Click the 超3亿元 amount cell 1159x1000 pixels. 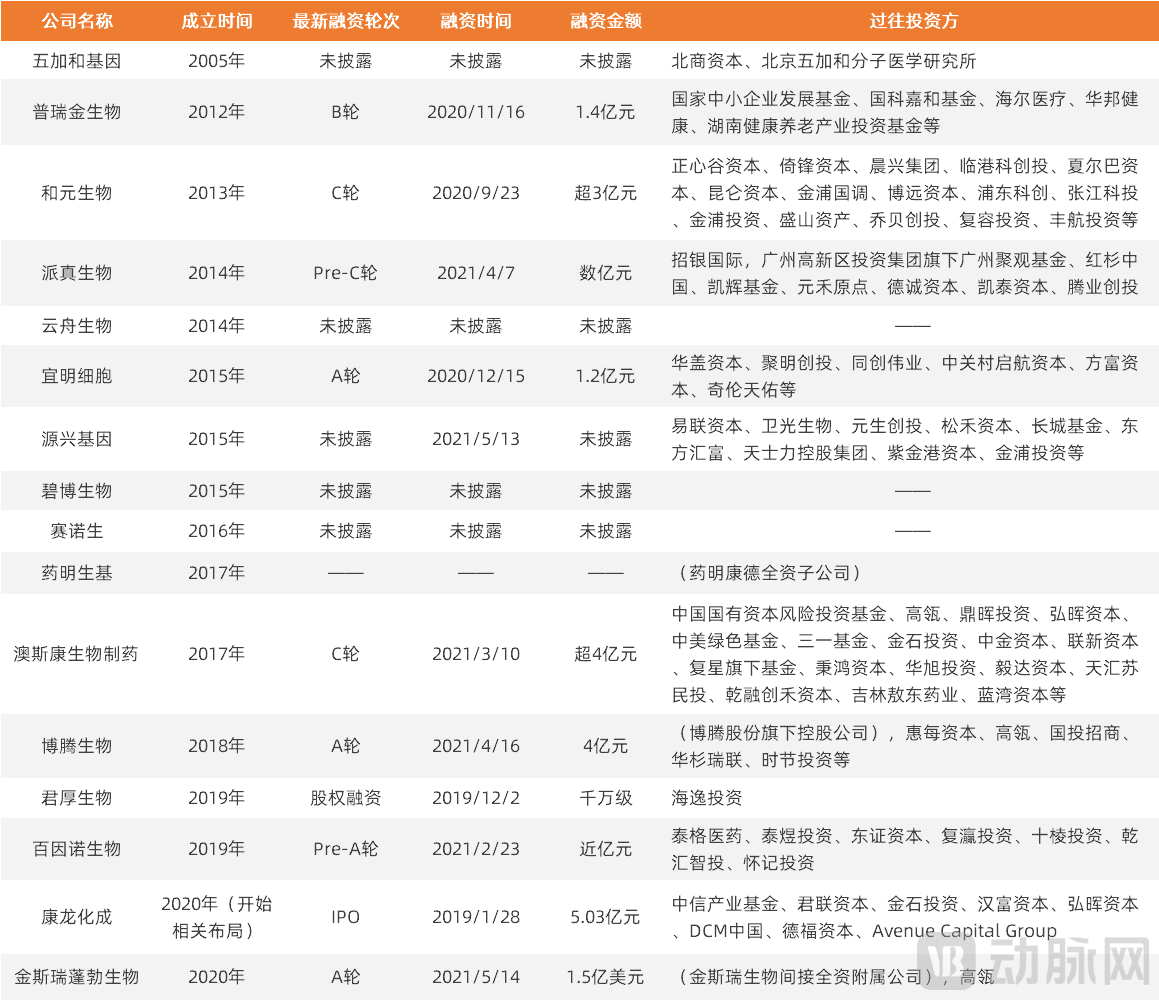click(606, 193)
